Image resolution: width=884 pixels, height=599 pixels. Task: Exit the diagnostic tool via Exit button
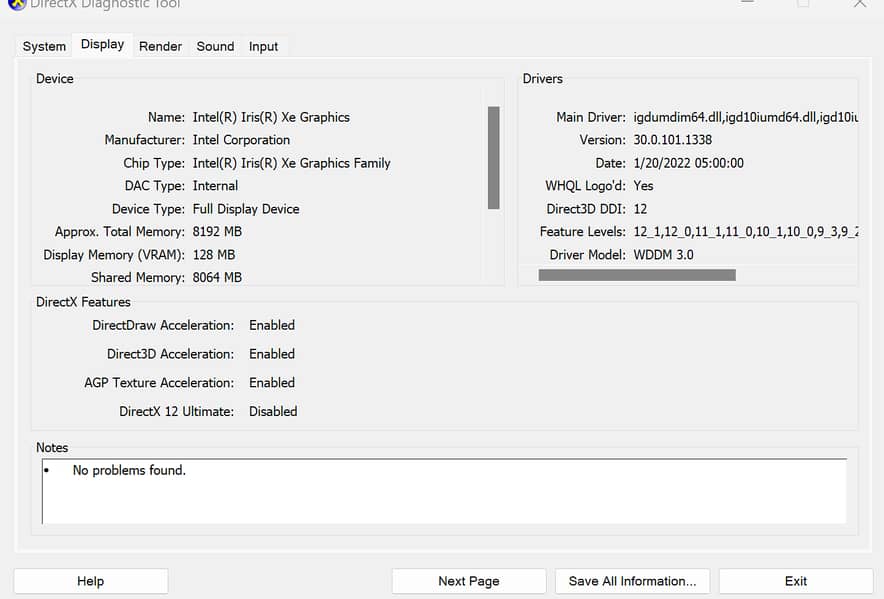point(795,581)
